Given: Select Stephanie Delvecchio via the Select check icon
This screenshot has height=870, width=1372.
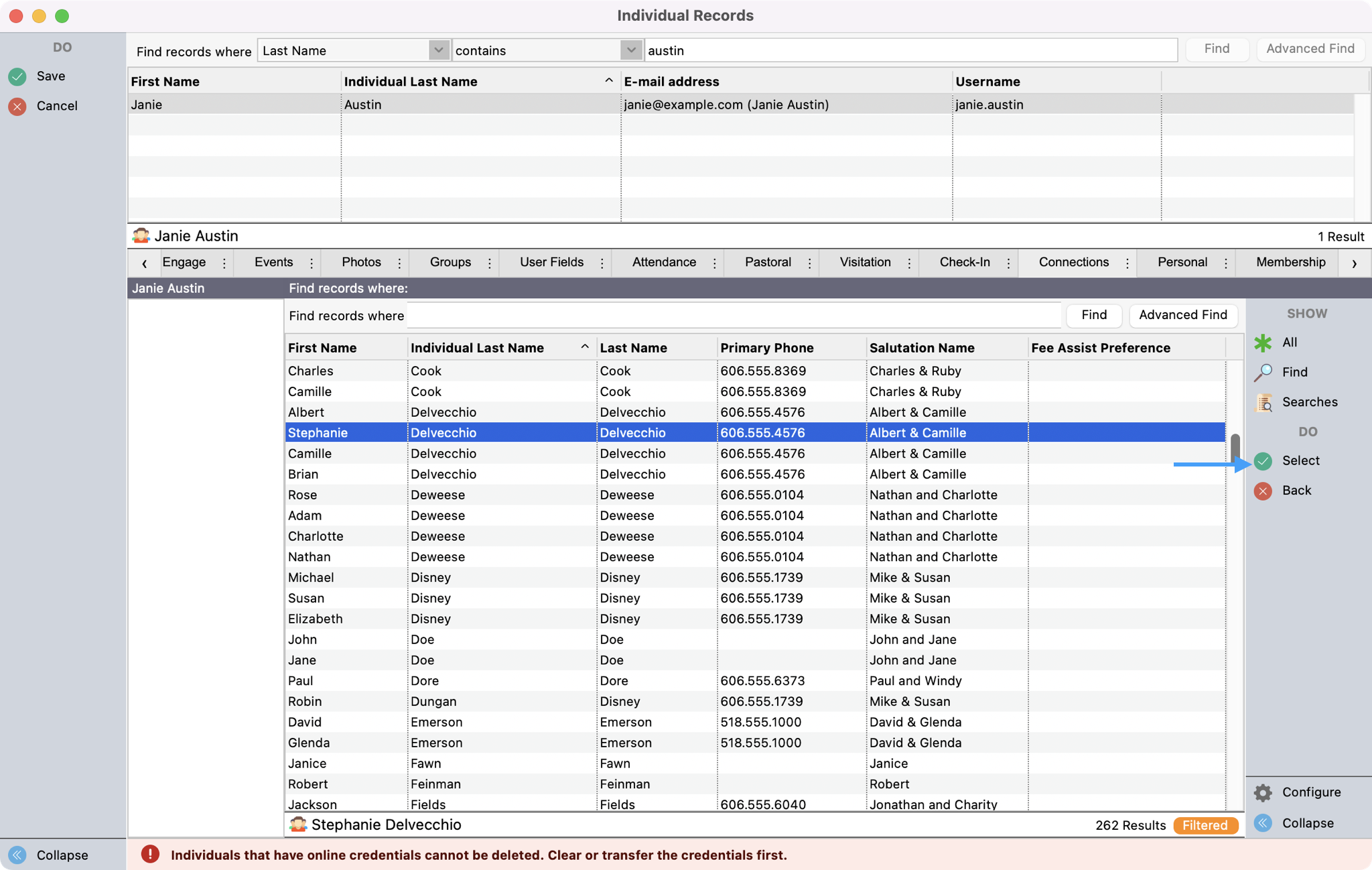Looking at the screenshot, I should coord(1263,460).
